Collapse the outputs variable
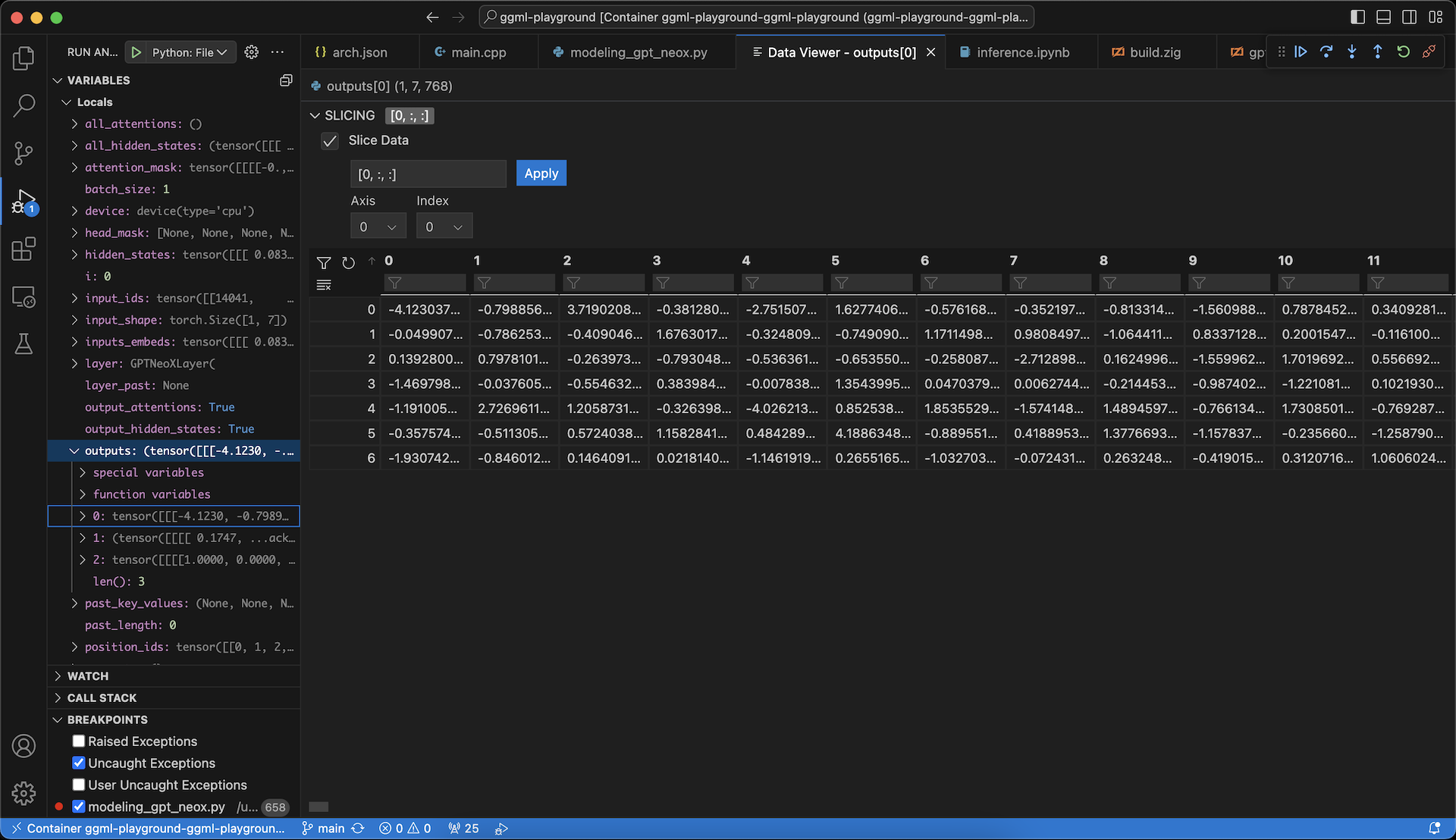The image size is (1456, 840). pos(74,450)
